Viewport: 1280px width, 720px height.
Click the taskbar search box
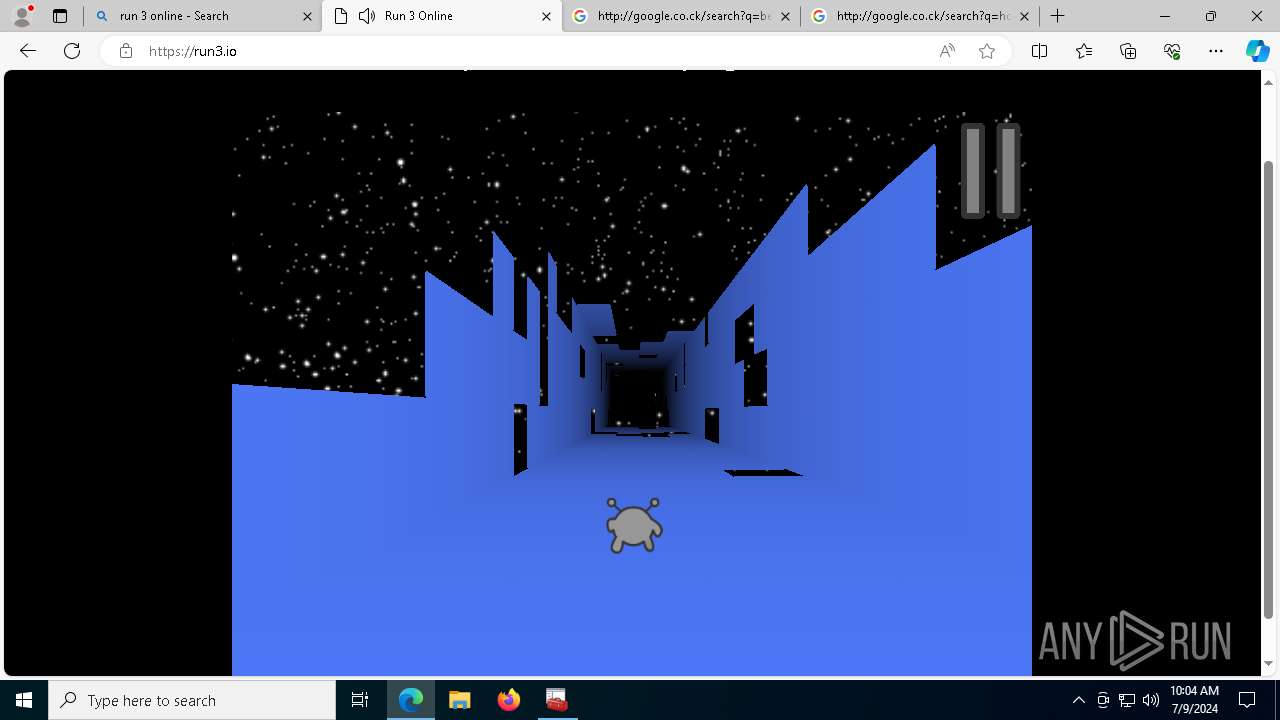click(192, 700)
